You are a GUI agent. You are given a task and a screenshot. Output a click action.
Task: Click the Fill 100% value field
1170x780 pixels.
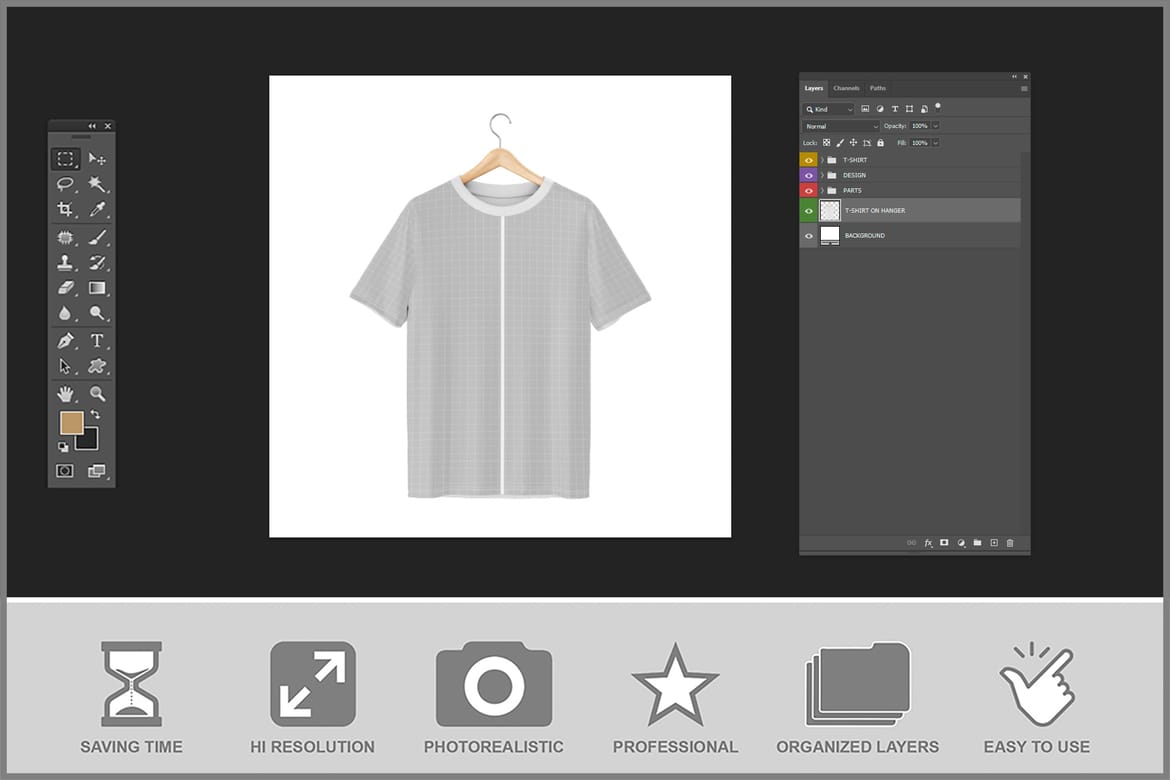tap(919, 143)
